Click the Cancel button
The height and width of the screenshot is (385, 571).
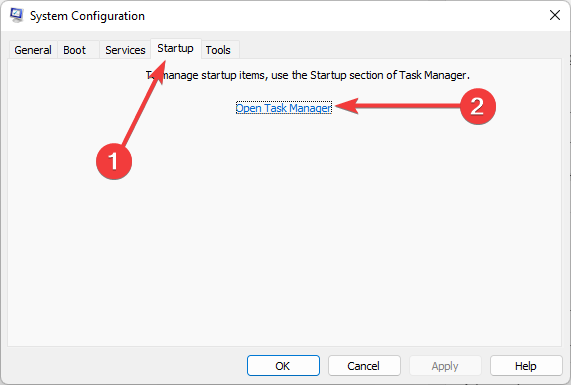click(364, 366)
